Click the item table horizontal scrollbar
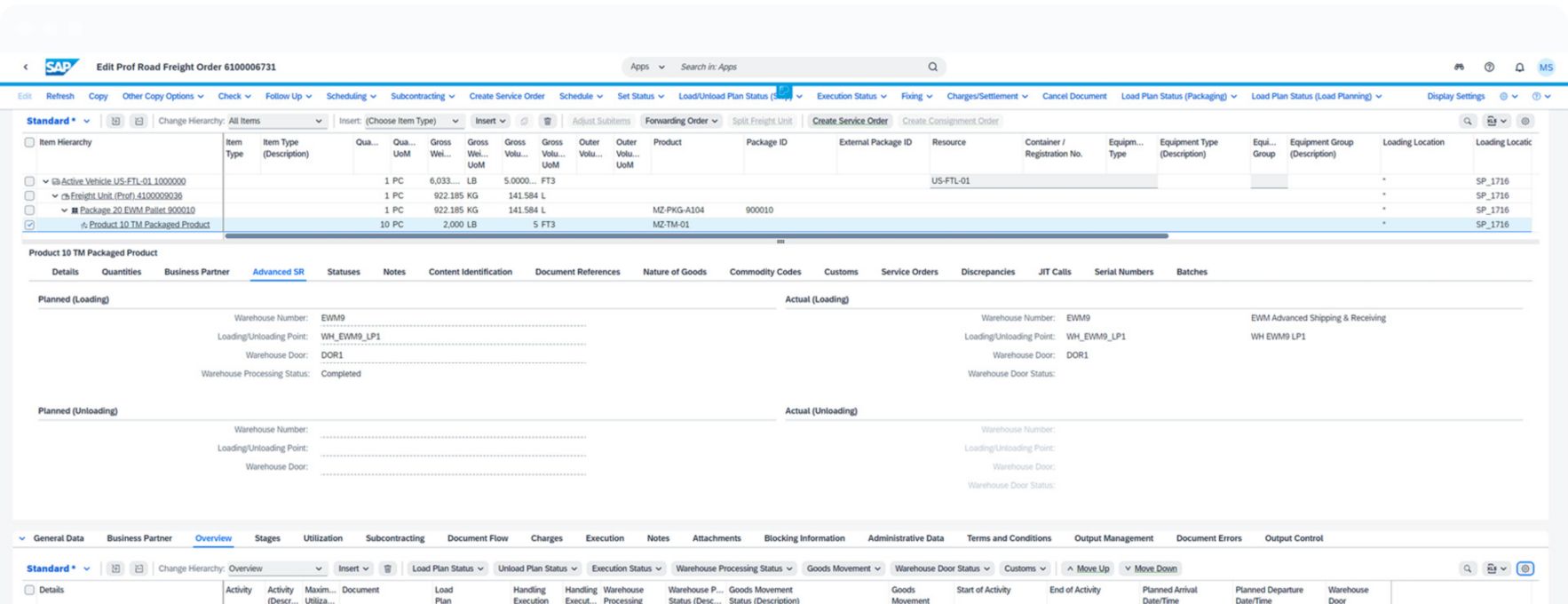Image resolution: width=1568 pixels, height=604 pixels. coord(696,236)
